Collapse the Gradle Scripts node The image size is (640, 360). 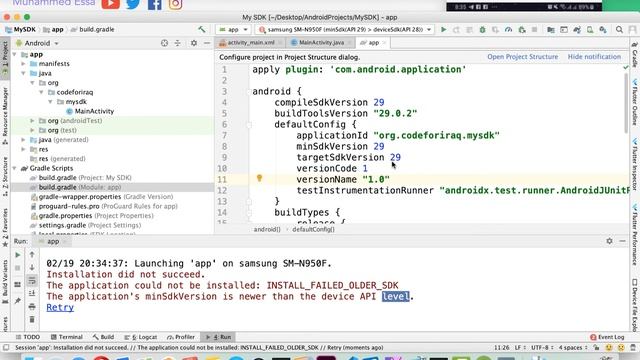point(15,168)
